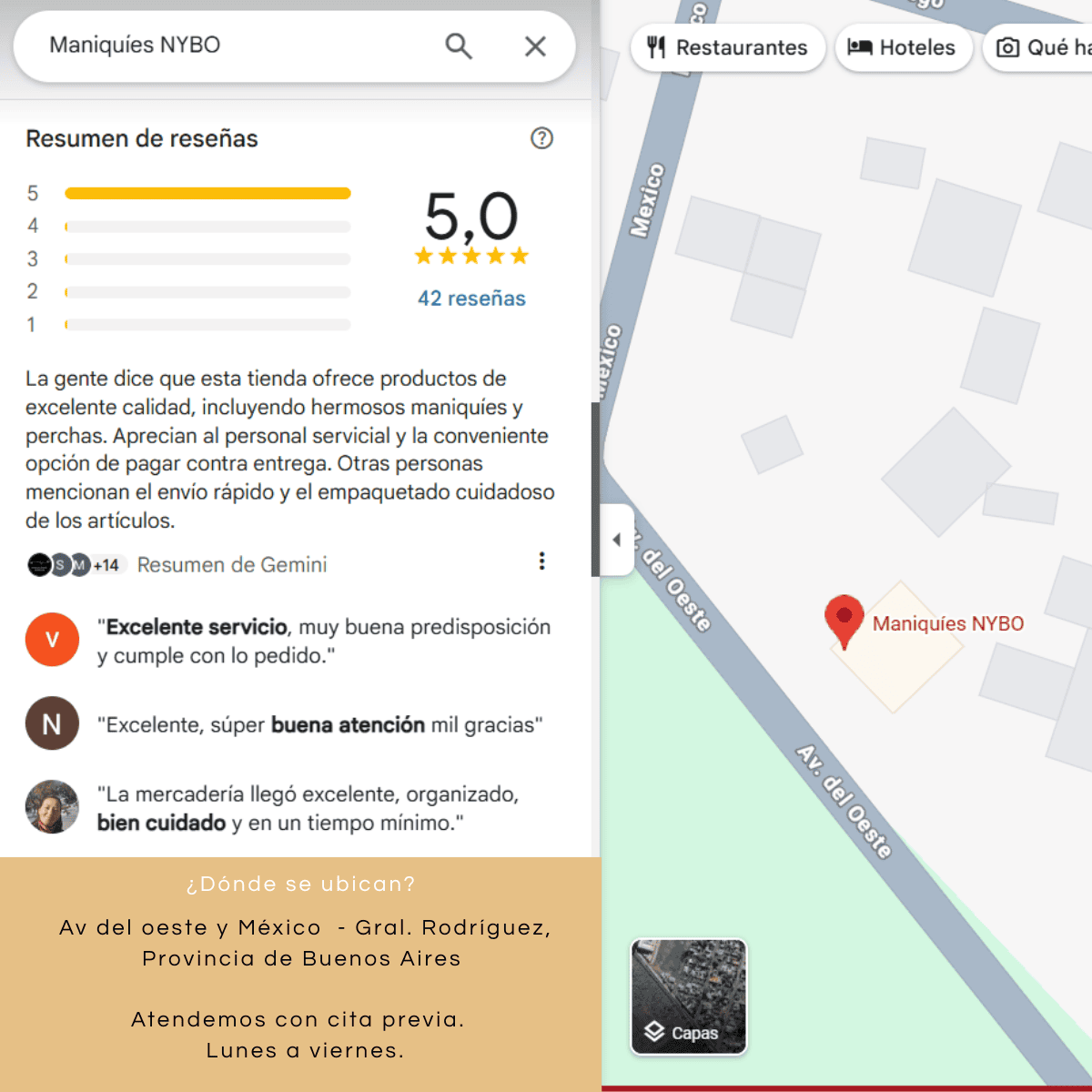Click the brown N reviewer avatar

click(52, 723)
